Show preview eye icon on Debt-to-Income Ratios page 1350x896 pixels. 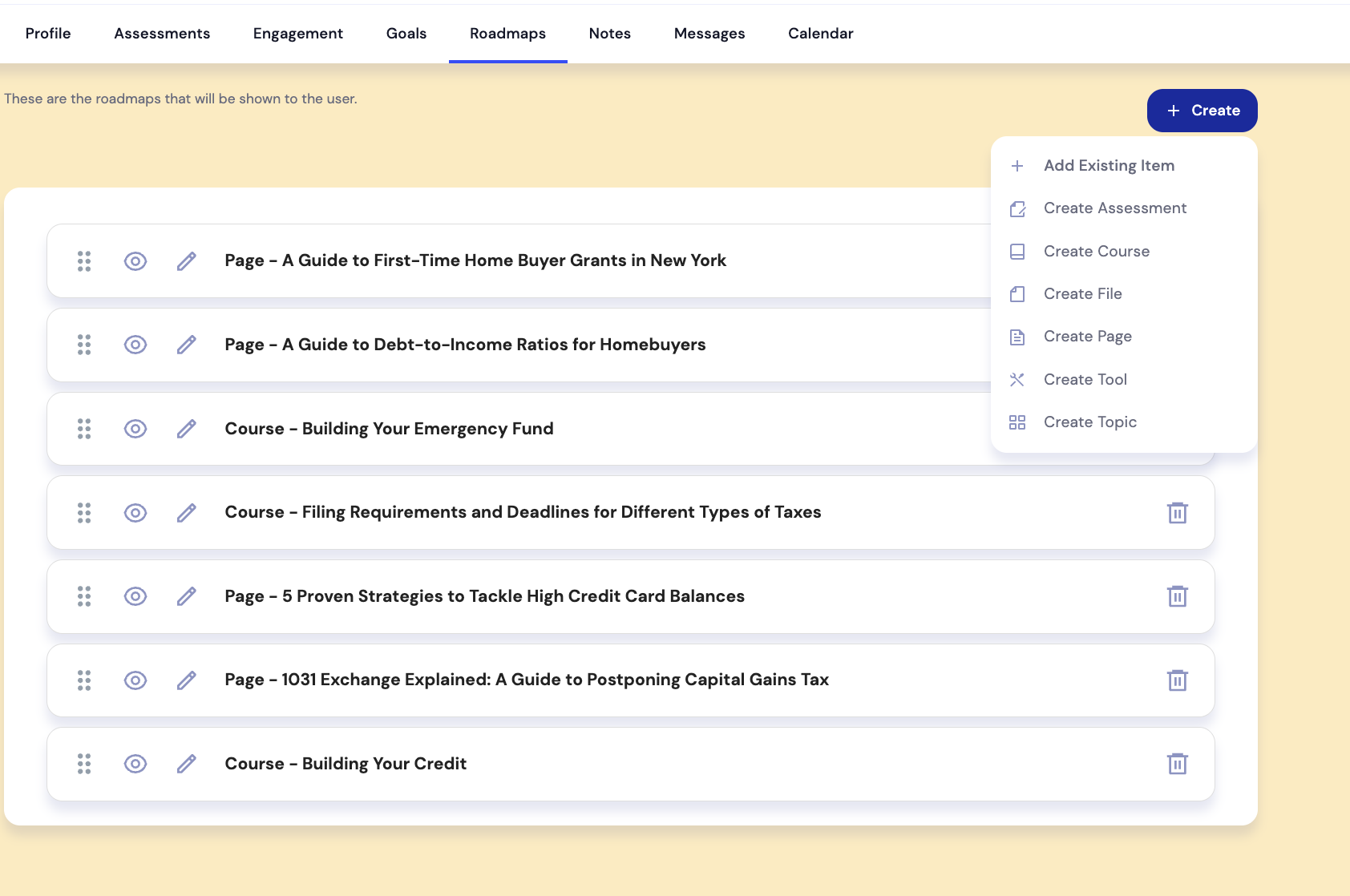(x=135, y=345)
